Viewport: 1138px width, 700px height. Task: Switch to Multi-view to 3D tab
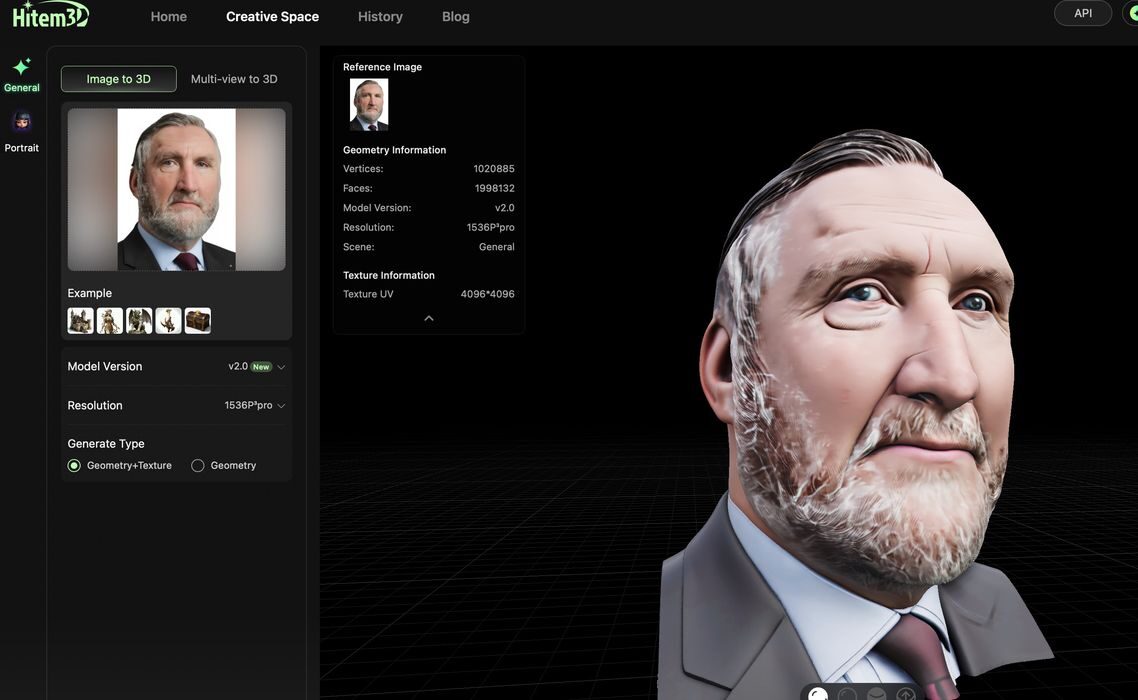tap(234, 79)
